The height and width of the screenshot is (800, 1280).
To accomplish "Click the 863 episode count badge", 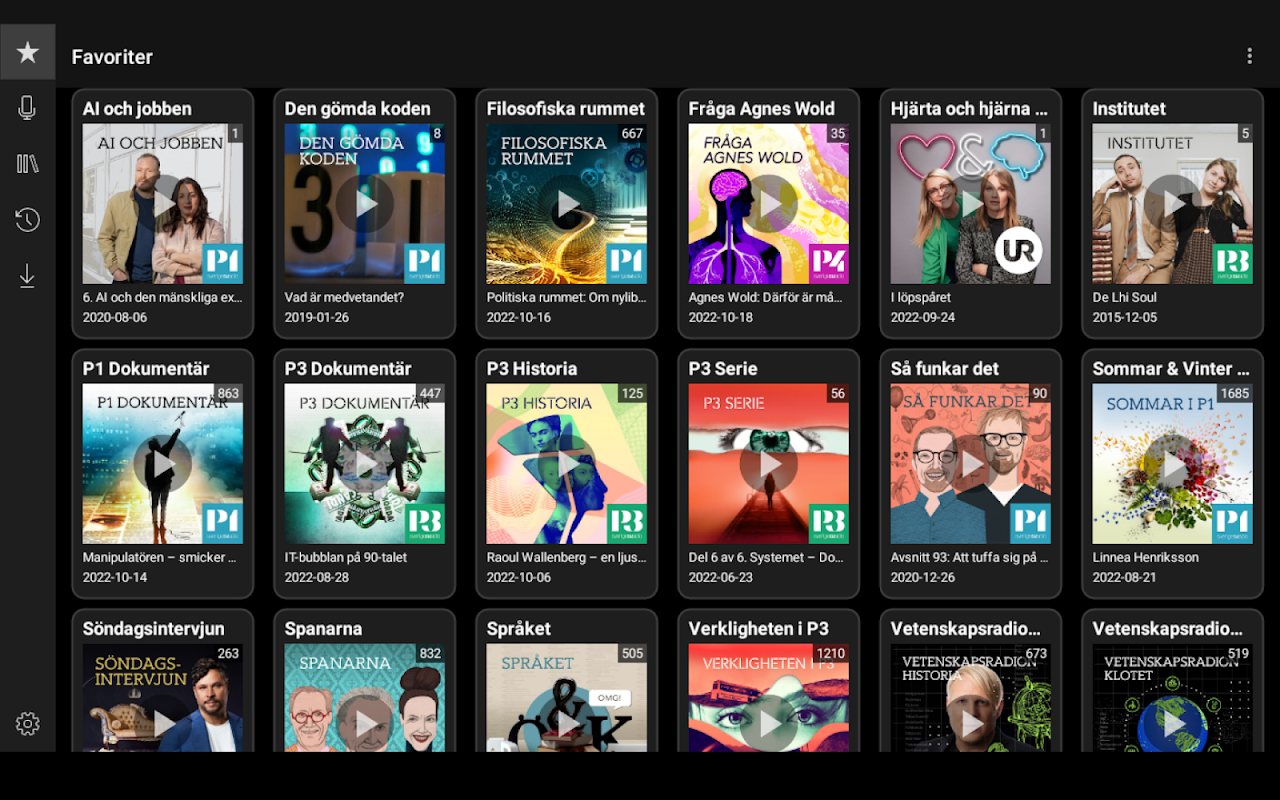I will point(228,394).
